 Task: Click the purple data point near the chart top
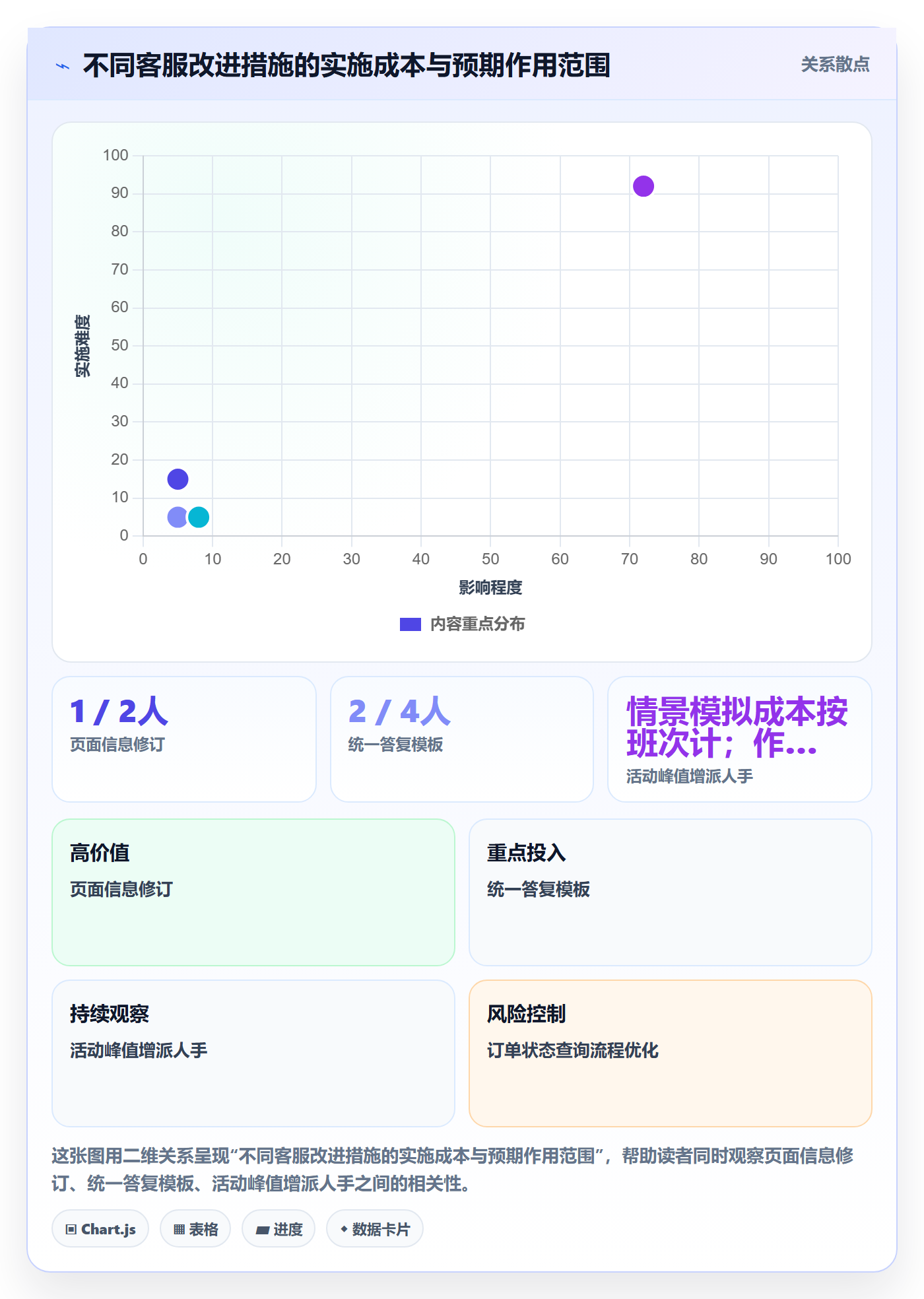tap(643, 186)
